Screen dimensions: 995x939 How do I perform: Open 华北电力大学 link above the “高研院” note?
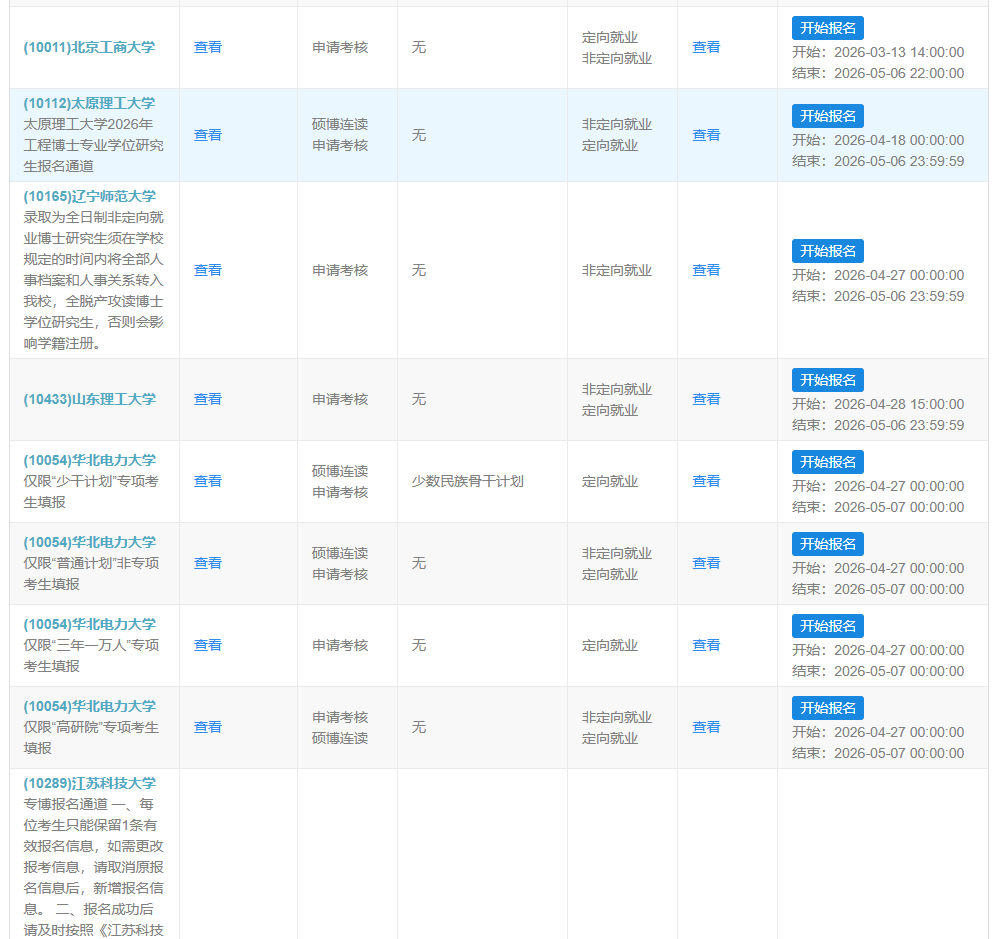click(x=89, y=706)
